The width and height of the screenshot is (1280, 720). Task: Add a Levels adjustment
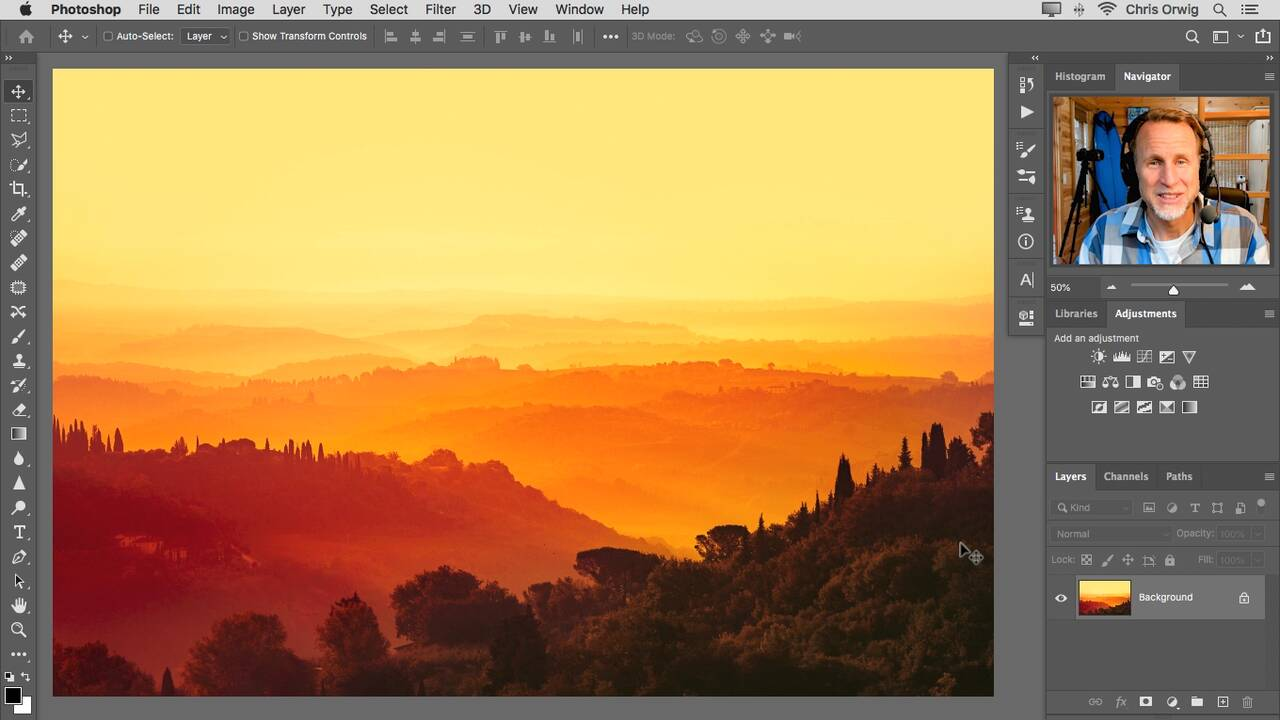1121,357
